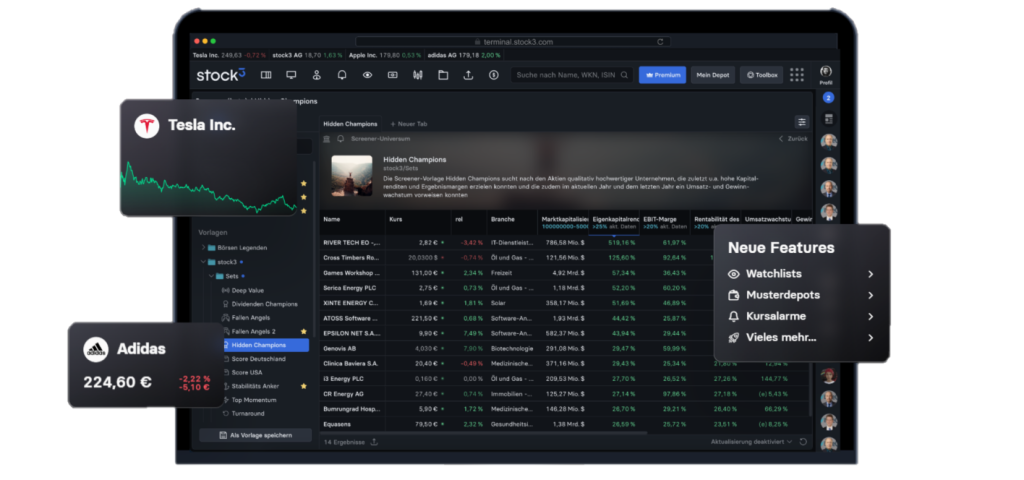1024x480 pixels.
Task: Click the search field for Name, WKN, ISIN
Action: (x=571, y=75)
